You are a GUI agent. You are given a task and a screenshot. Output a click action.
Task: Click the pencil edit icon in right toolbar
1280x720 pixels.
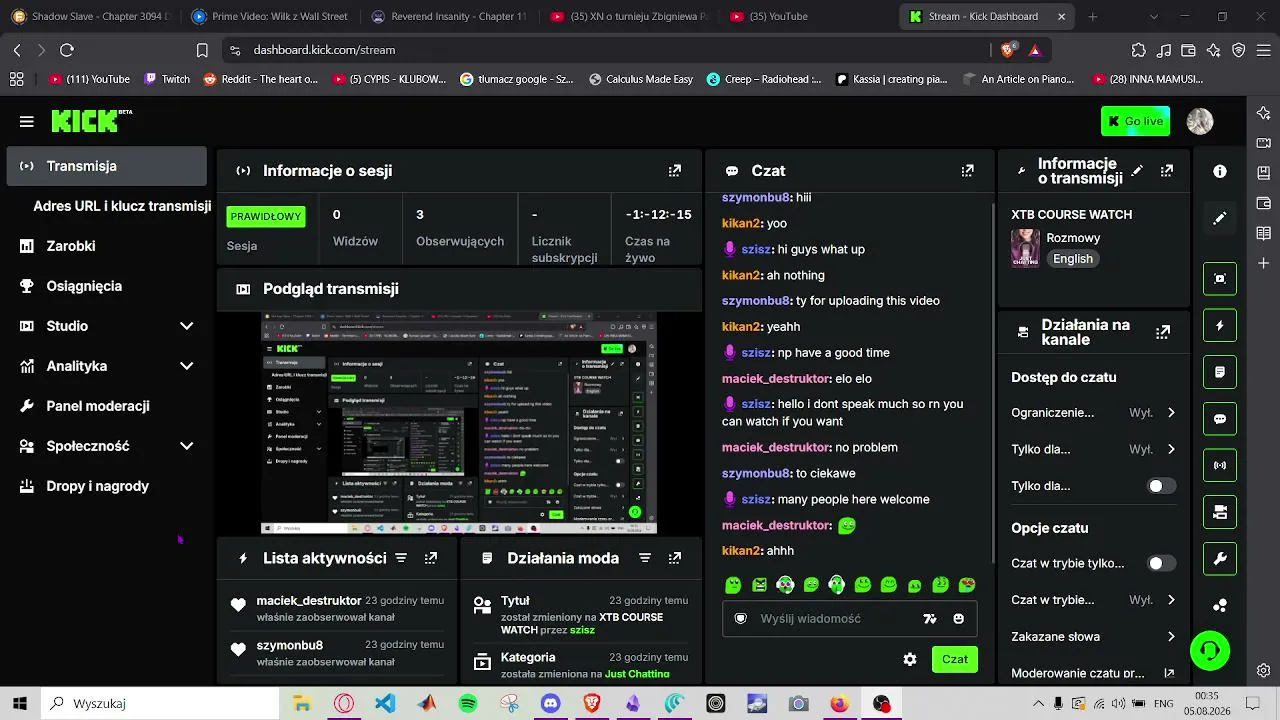click(x=1220, y=218)
